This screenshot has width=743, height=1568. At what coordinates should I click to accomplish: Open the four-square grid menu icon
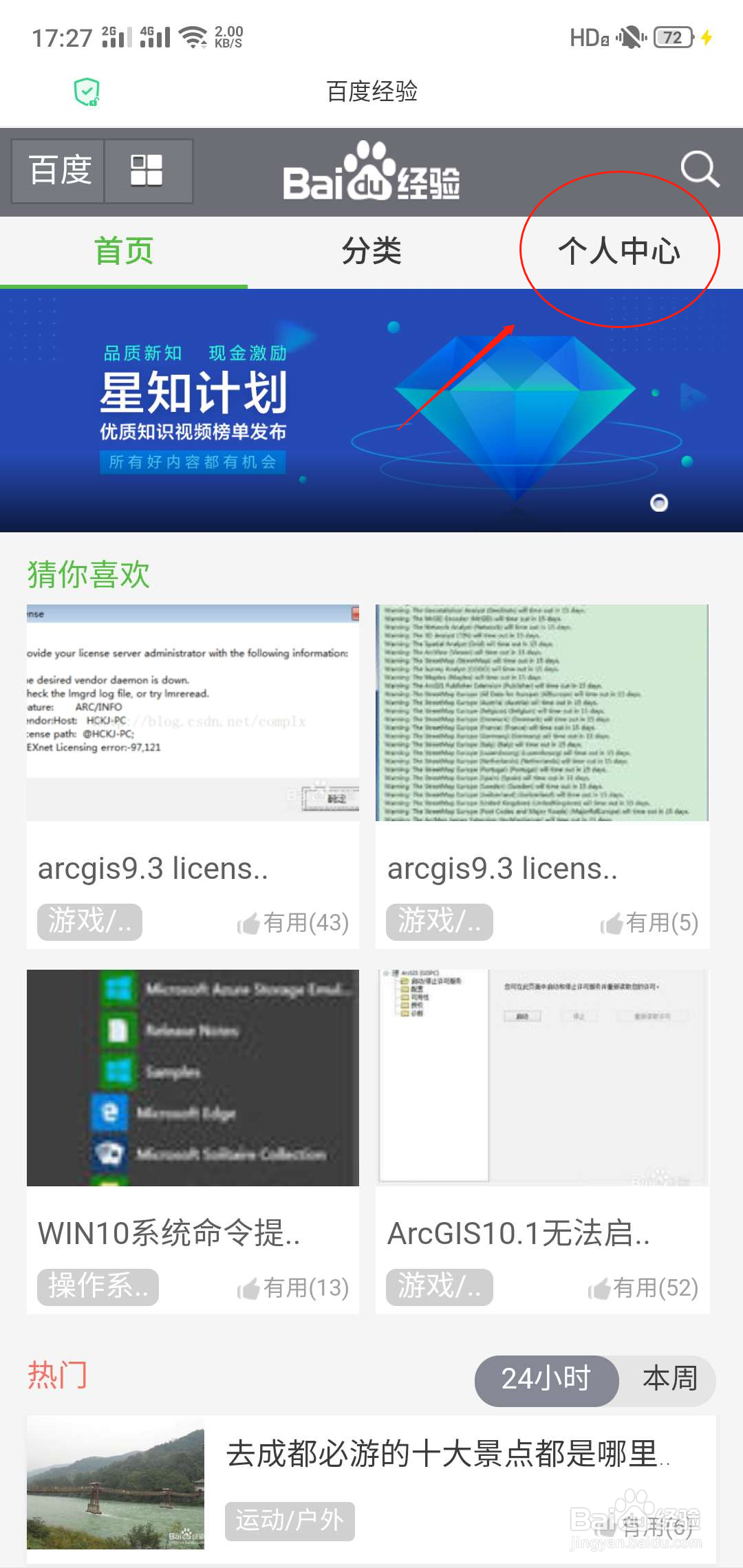coord(147,171)
